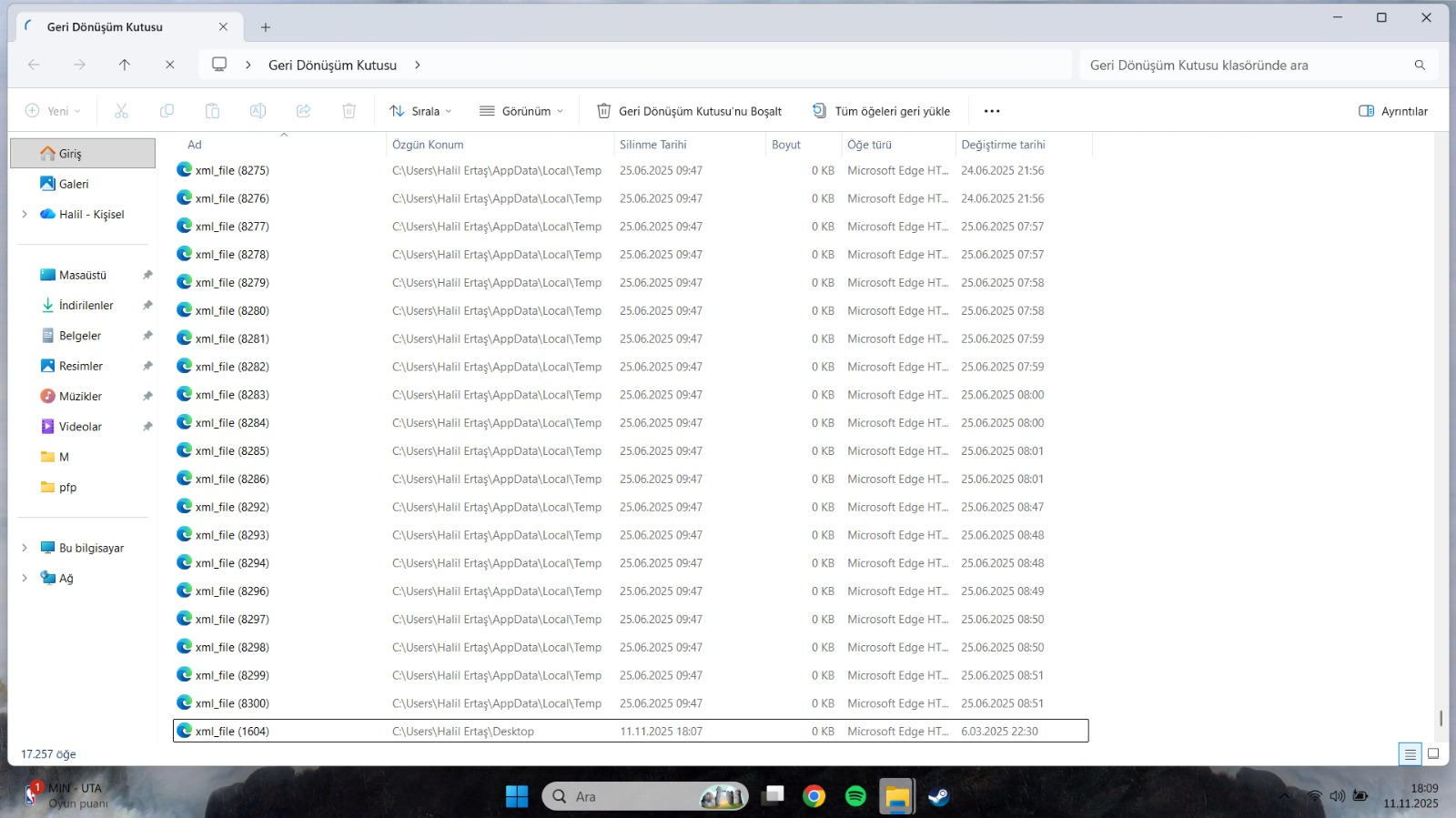The image size is (1456, 818).
Task: Open the Görünüm view dropdown
Action: (521, 111)
